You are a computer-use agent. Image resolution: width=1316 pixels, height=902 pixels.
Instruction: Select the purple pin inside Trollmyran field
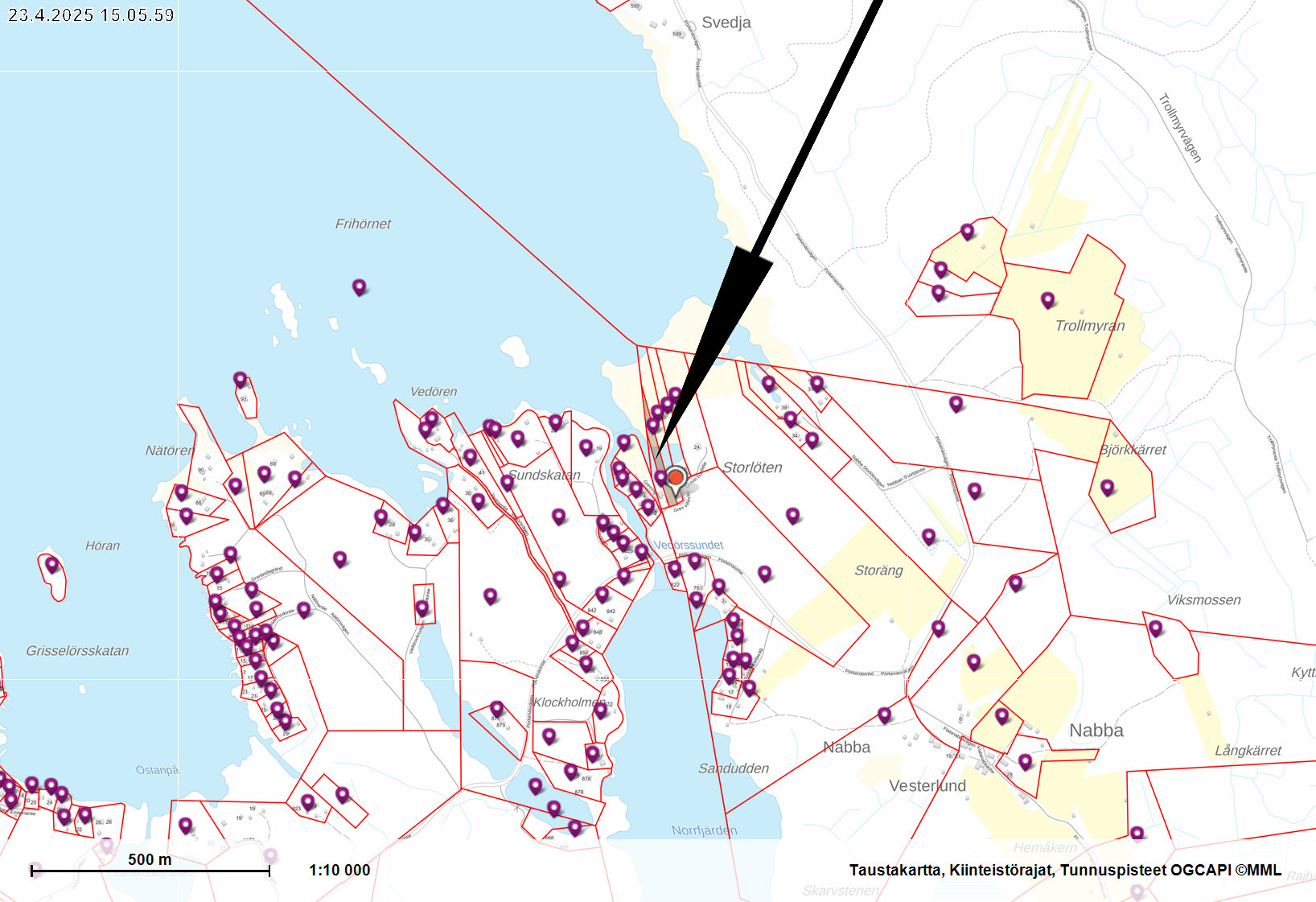[x=1047, y=299]
